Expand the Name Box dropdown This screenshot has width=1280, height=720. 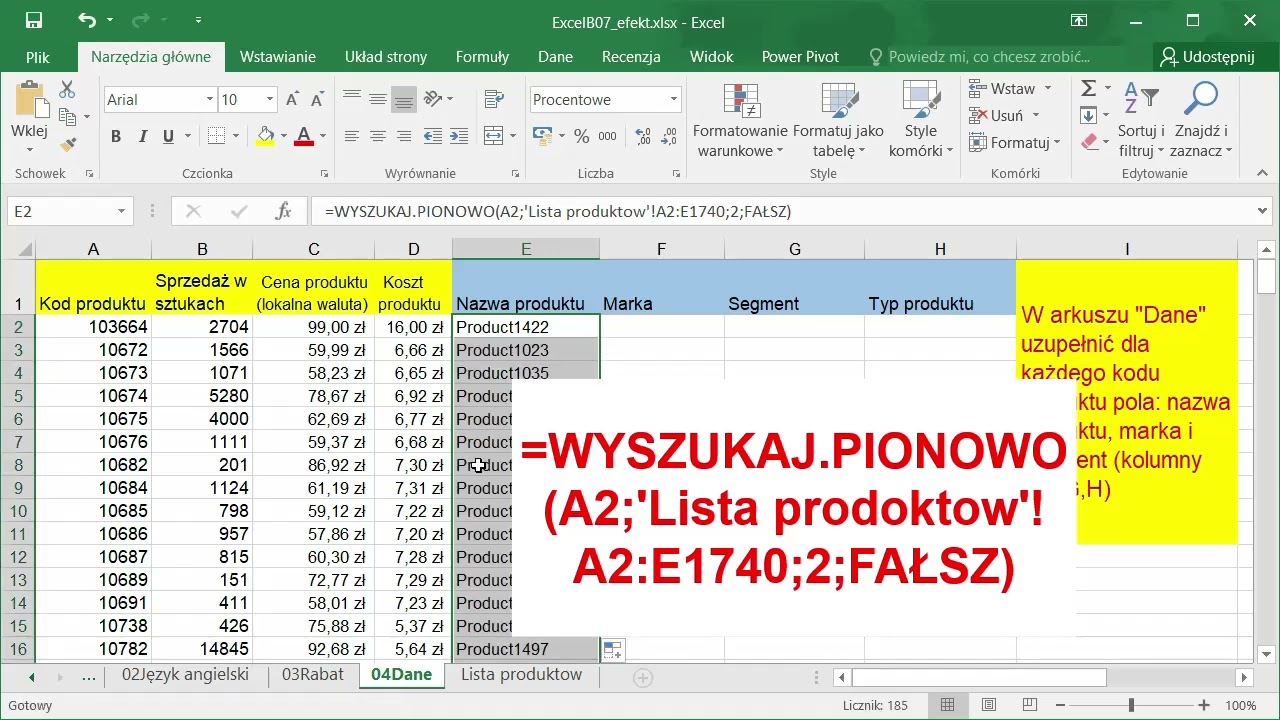click(x=121, y=211)
